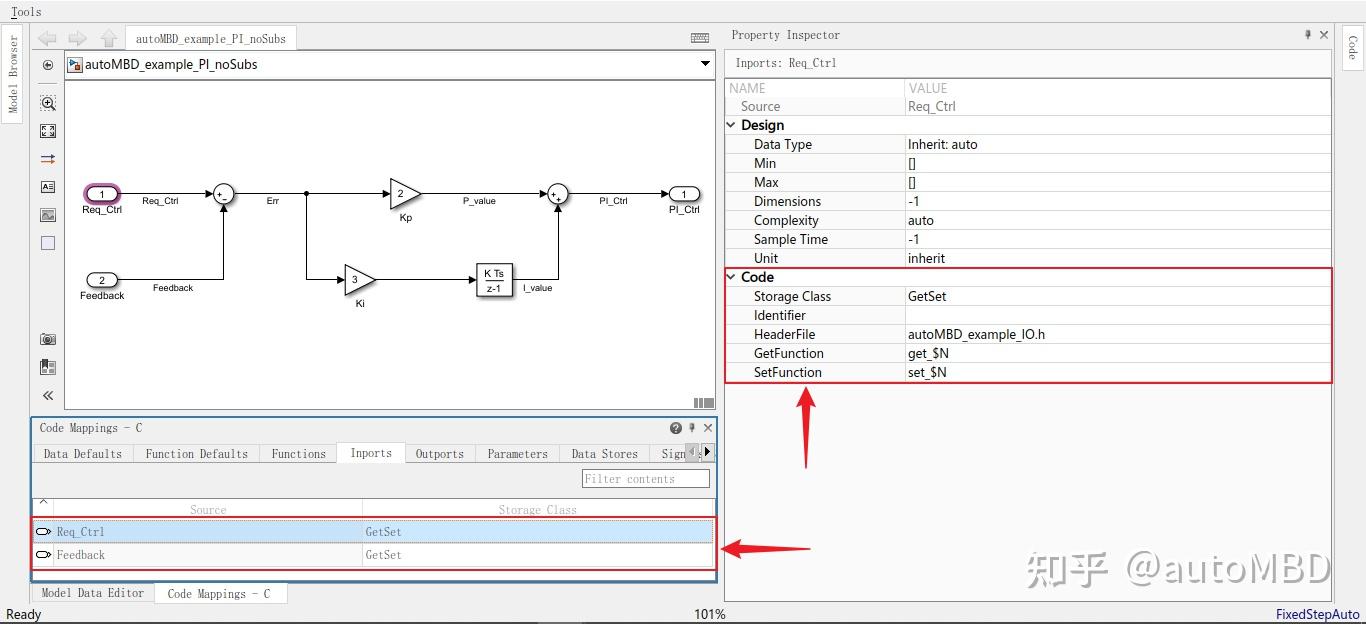1366x624 pixels.
Task: Click FixedStepAuto solver link
Action: 1318,614
